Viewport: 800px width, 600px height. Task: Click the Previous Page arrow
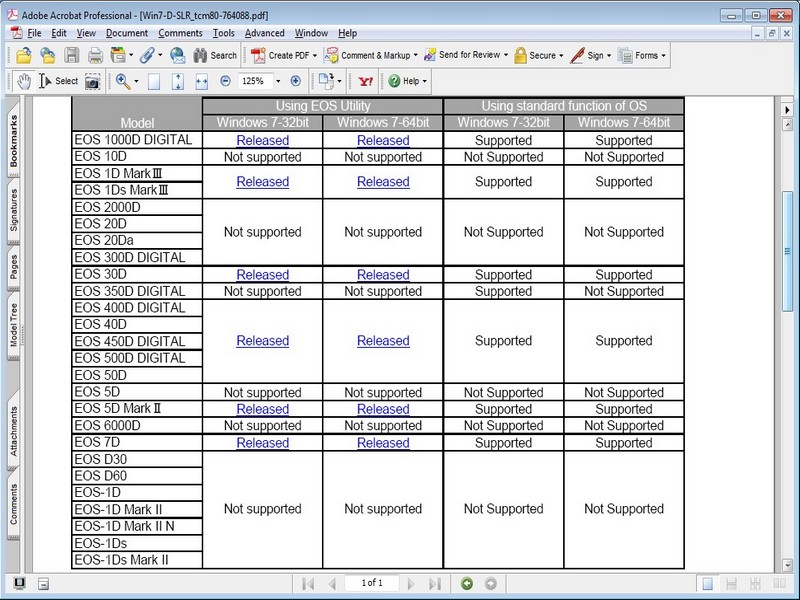(x=332, y=583)
